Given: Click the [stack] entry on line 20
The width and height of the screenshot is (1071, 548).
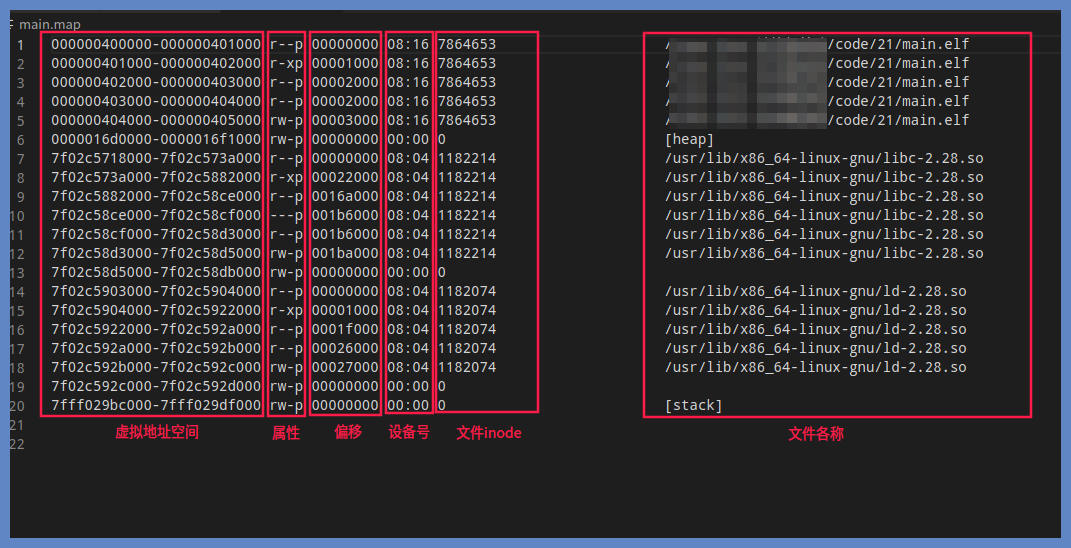Looking at the screenshot, I should click(x=693, y=405).
